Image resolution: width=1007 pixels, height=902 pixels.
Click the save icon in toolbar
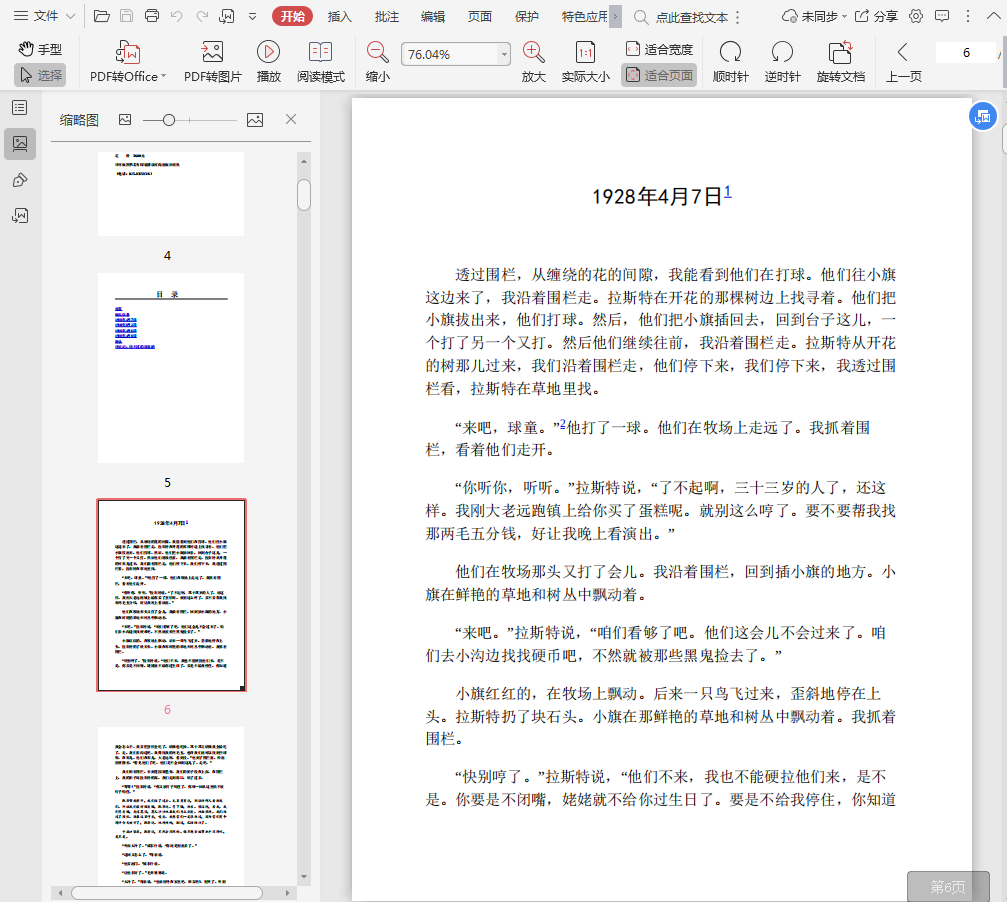pos(127,16)
